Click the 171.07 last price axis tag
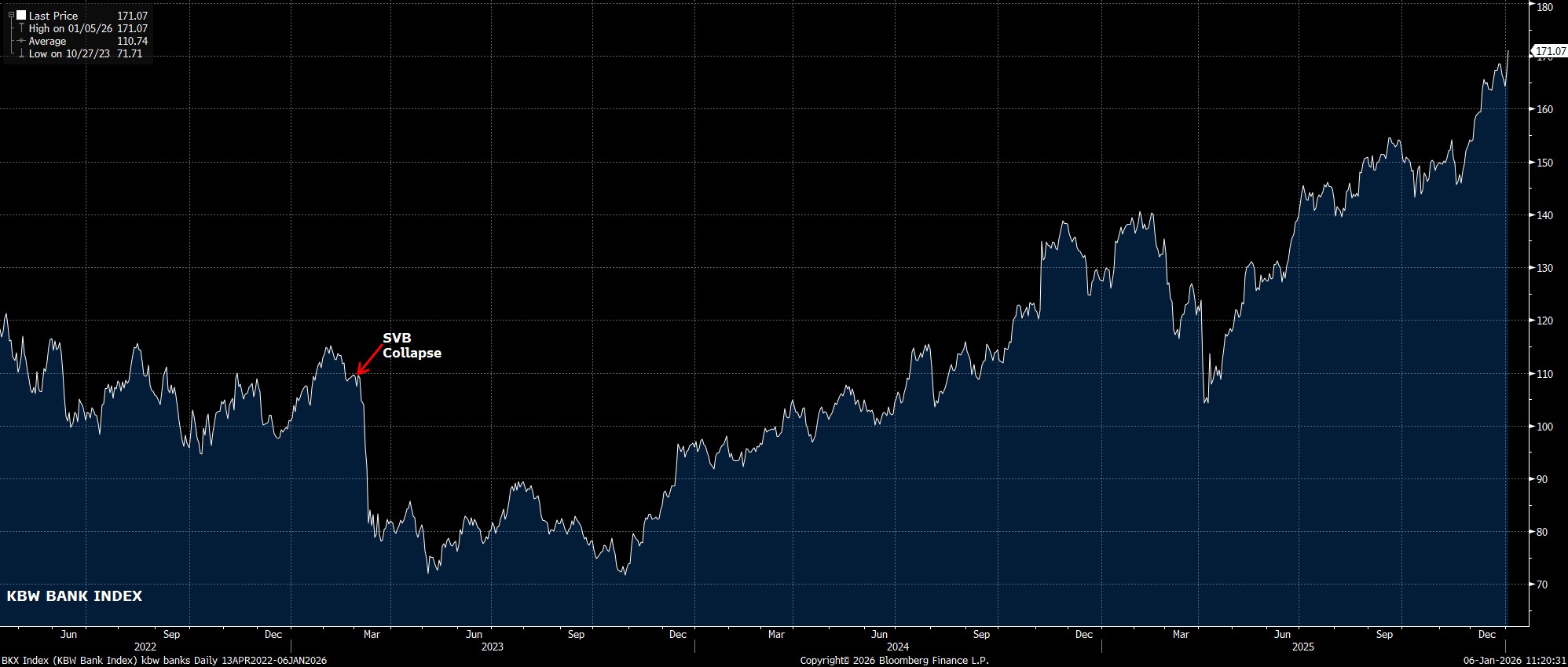The height and width of the screenshot is (667, 1568). point(1550,51)
